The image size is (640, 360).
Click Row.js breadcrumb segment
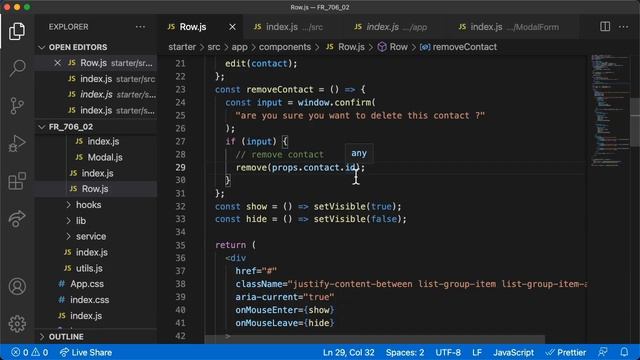pyautogui.click(x=345, y=47)
